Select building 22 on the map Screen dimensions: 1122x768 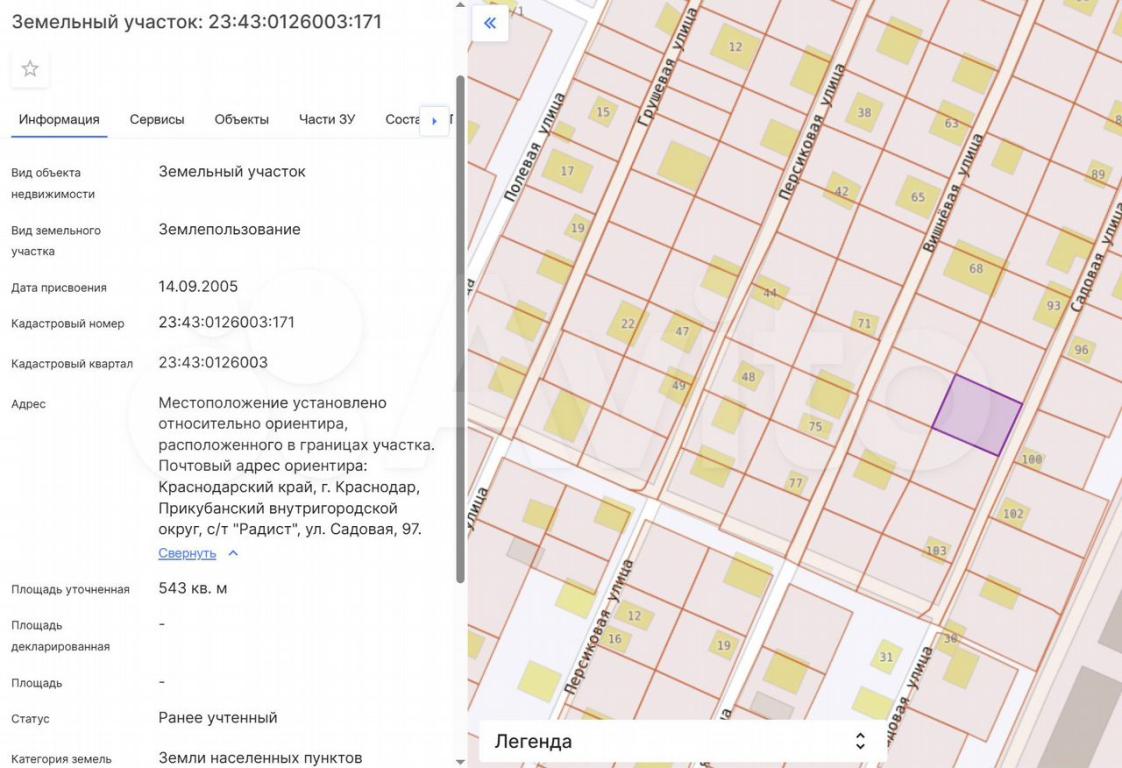(627, 323)
